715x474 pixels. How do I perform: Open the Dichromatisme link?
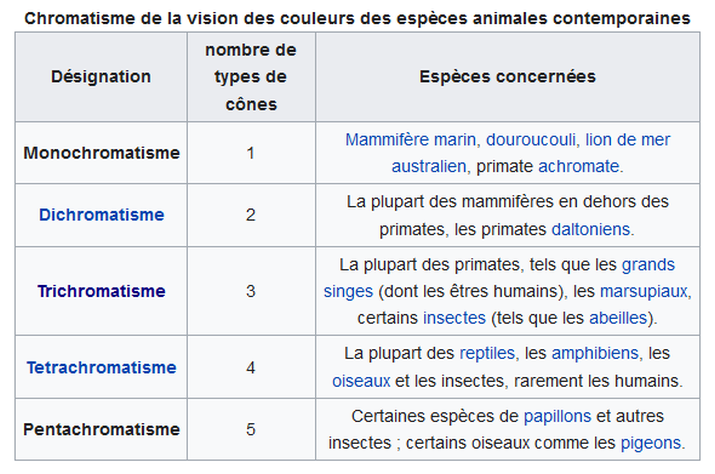point(101,214)
